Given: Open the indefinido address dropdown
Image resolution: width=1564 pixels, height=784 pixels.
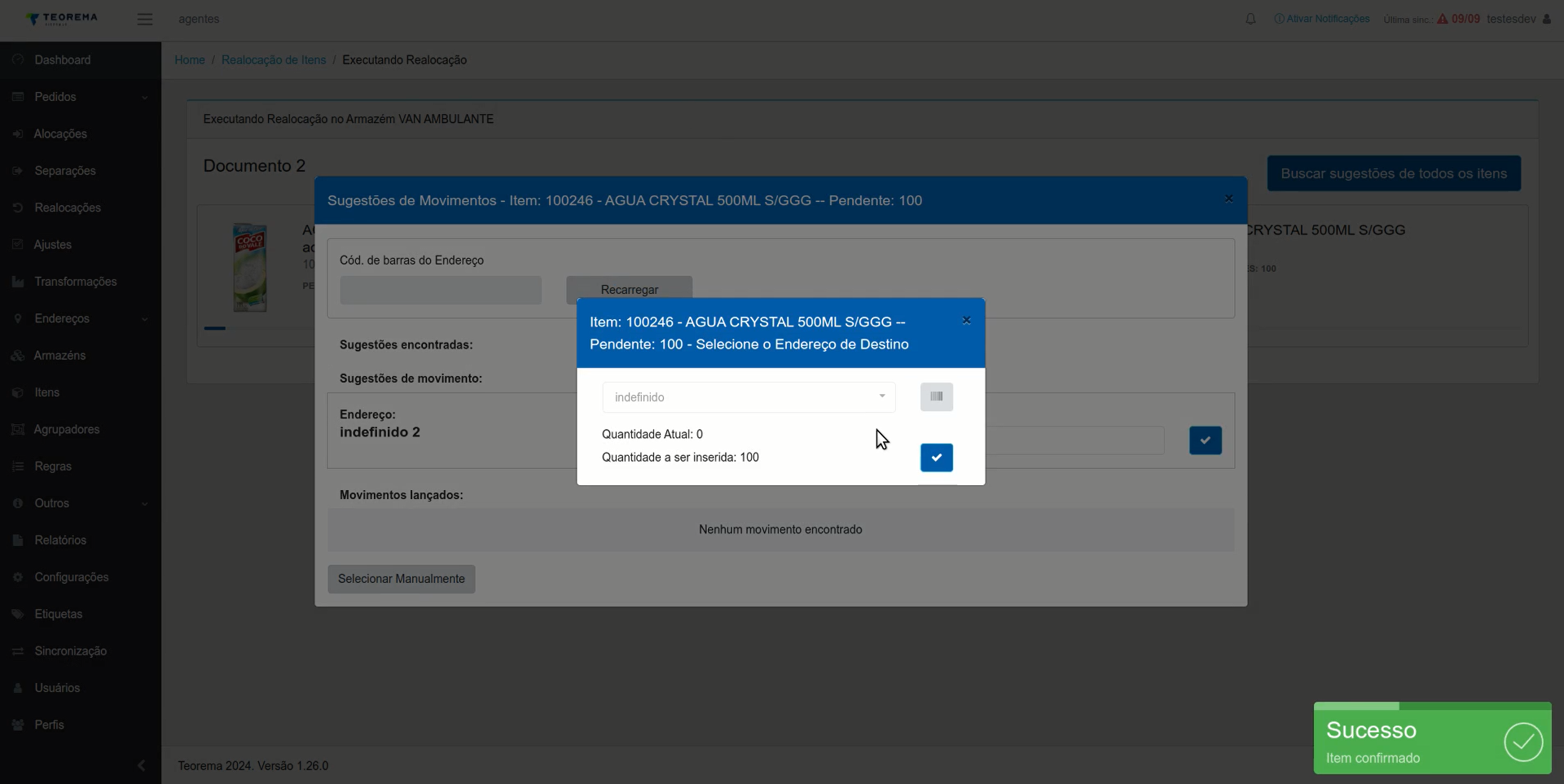Looking at the screenshot, I should click(x=749, y=397).
